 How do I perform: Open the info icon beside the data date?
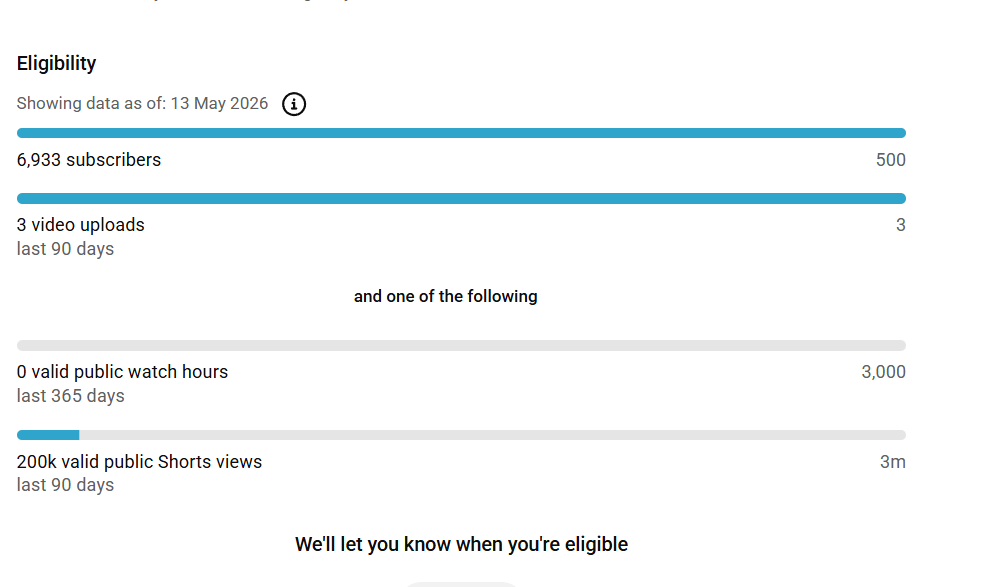(293, 104)
